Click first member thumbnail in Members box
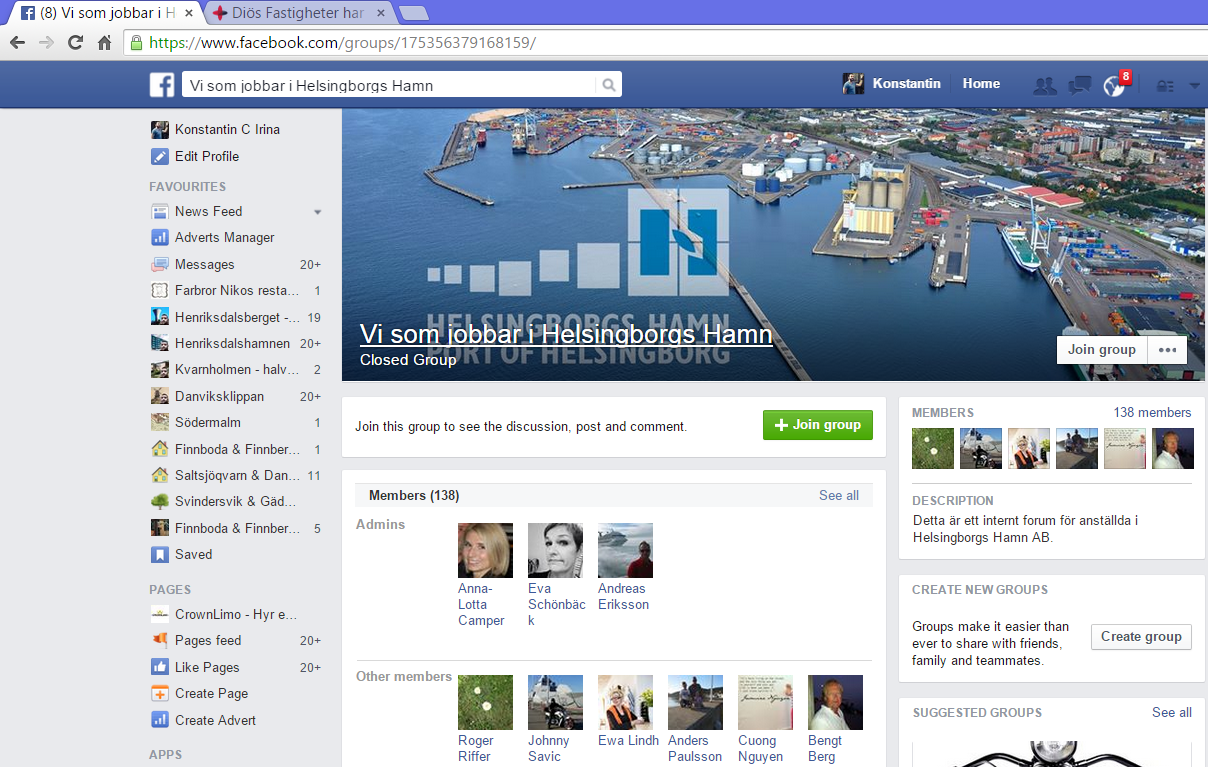Screen dimensions: 1208x767 (933, 449)
